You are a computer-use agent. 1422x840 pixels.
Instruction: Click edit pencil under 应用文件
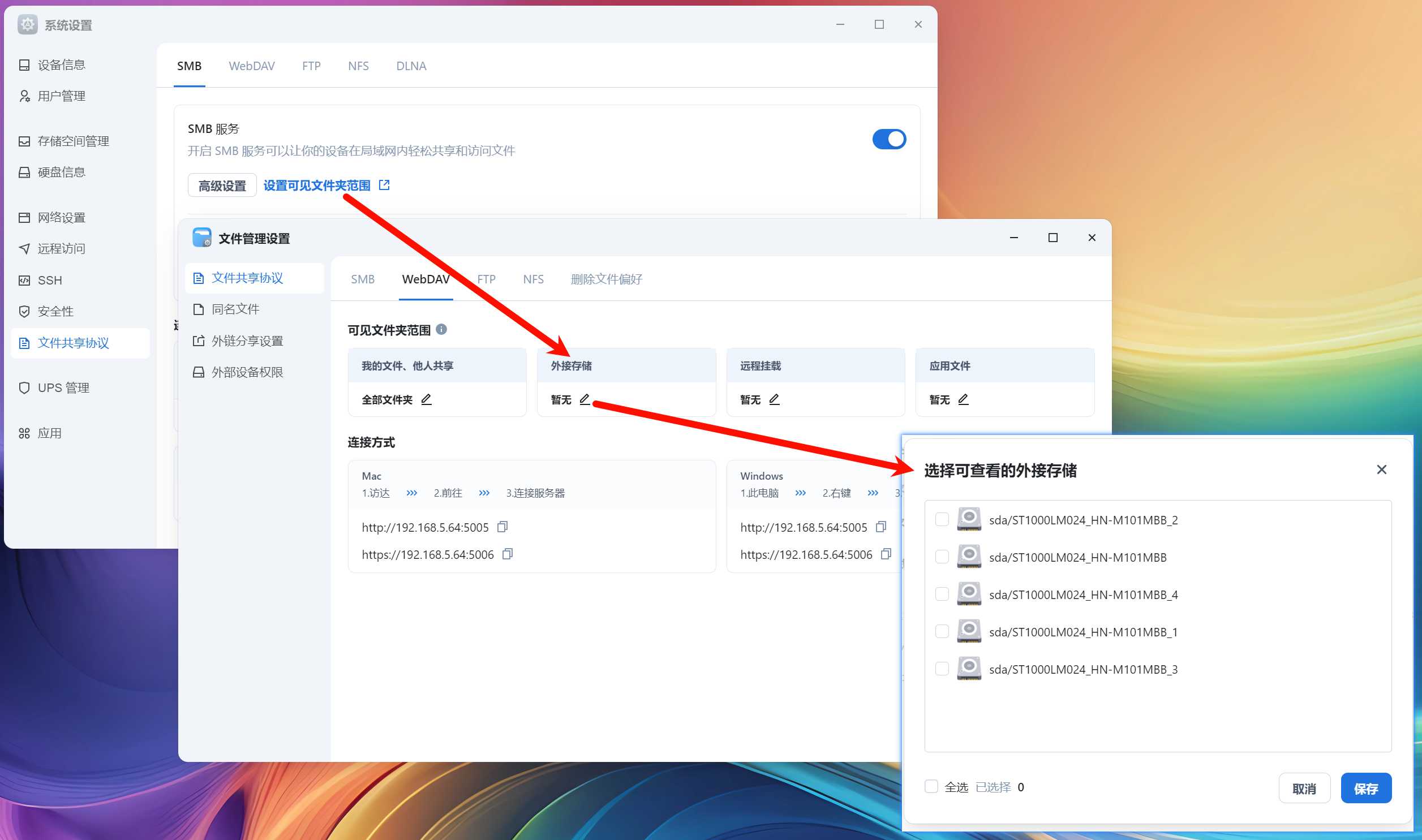963,399
